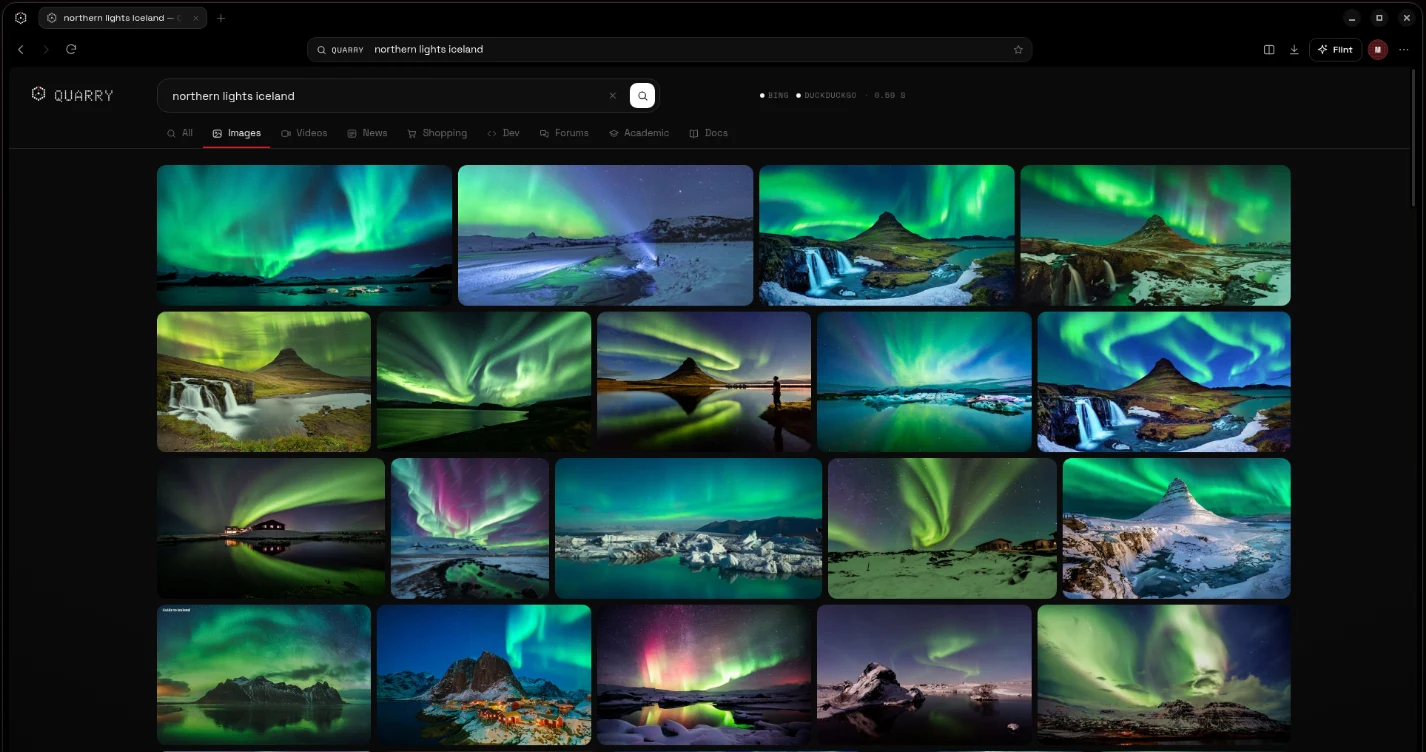
Task: Open red and green aurora starry image
Action: [704, 675]
